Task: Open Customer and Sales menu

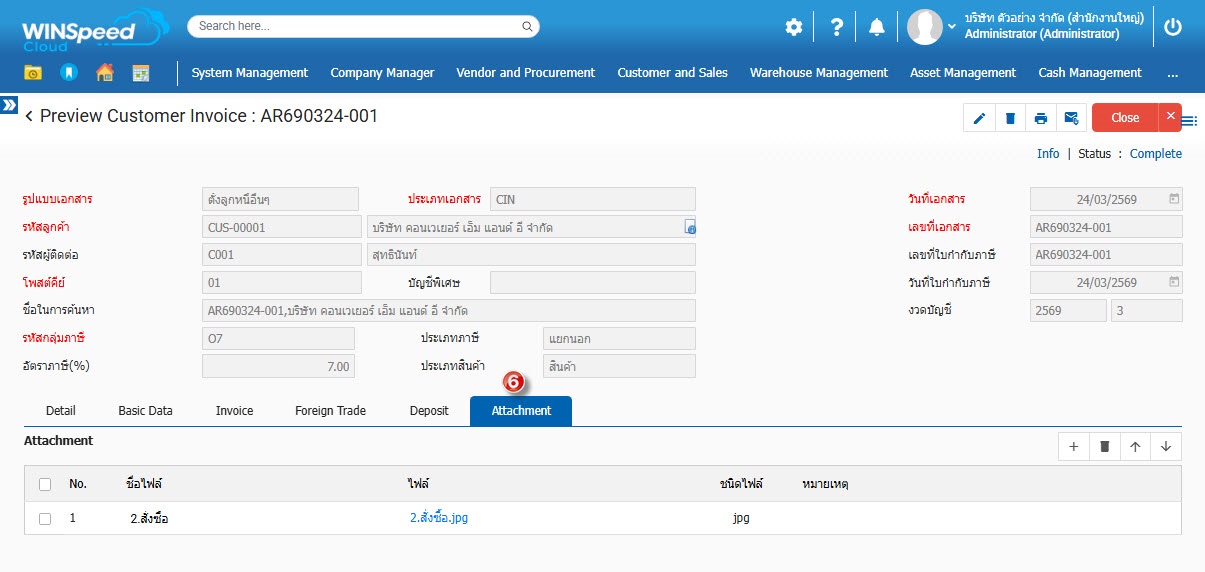Action: click(x=672, y=73)
